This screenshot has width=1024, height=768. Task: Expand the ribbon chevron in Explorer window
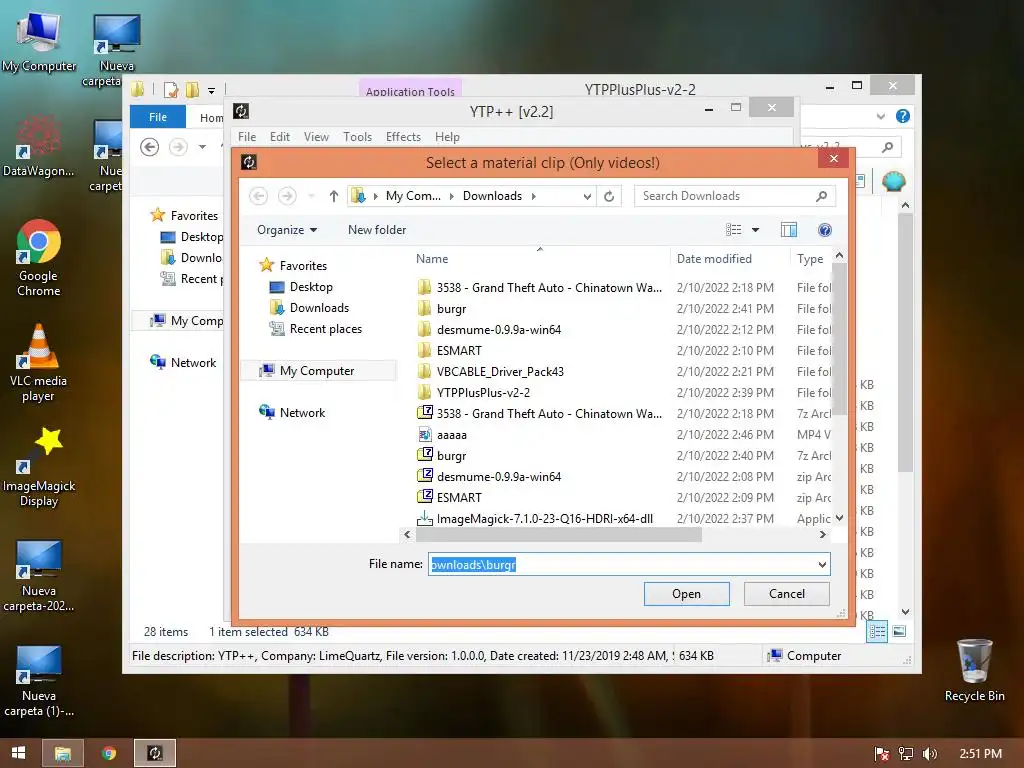click(880, 116)
